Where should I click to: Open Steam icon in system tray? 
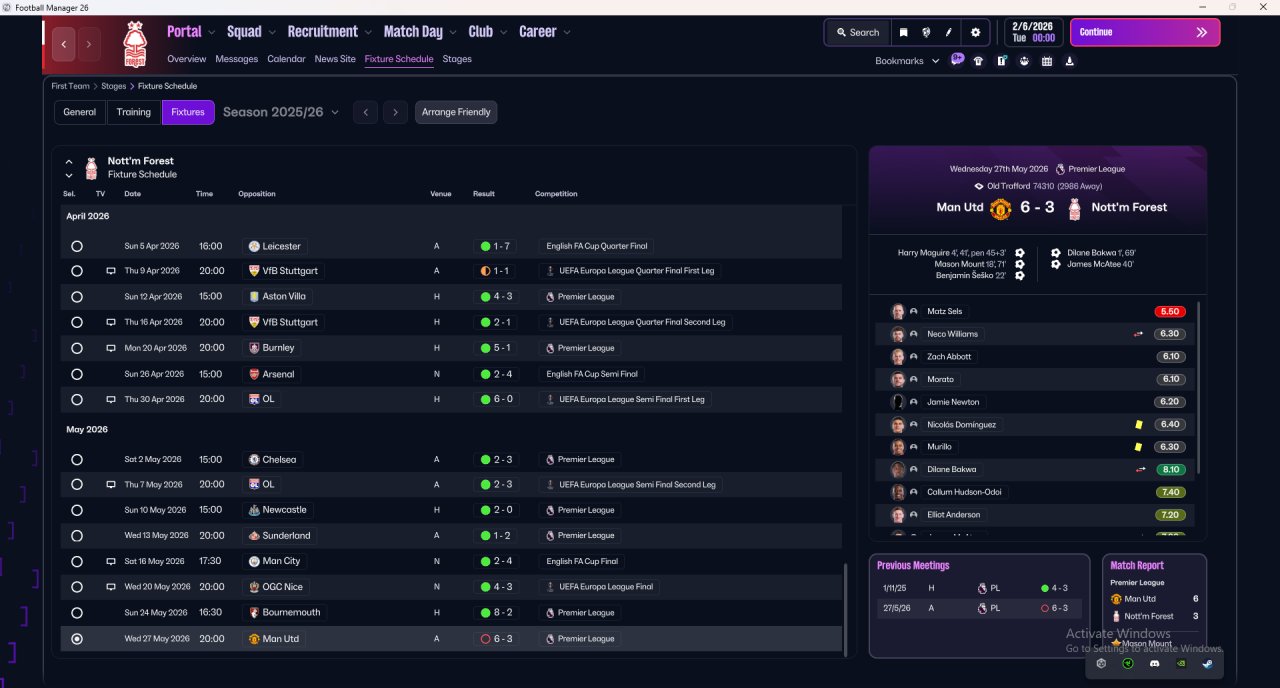pos(1208,663)
